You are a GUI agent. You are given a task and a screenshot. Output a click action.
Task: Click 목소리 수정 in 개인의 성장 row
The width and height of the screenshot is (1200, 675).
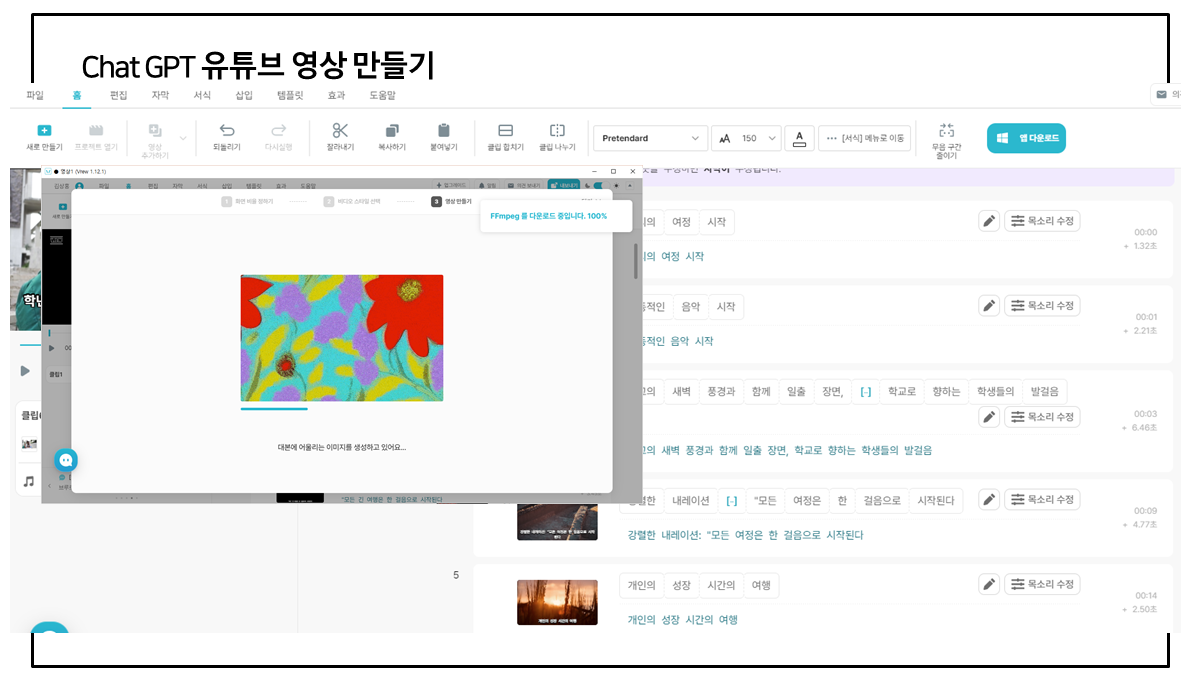(1042, 584)
